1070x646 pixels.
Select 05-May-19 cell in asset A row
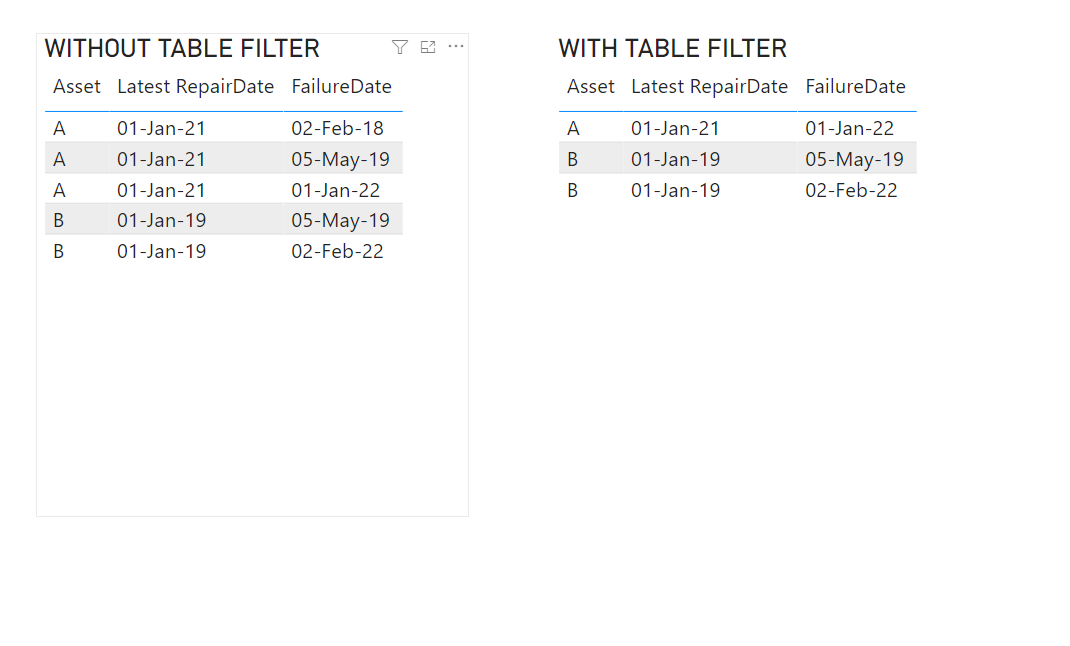tap(341, 159)
